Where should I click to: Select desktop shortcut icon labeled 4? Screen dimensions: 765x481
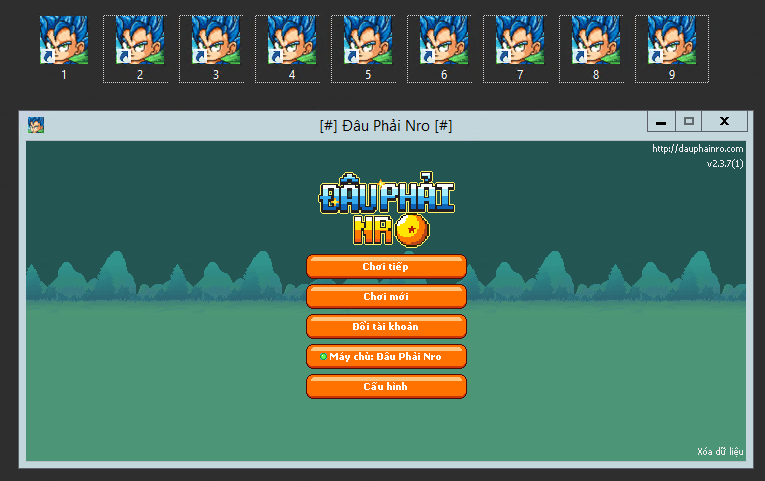pos(291,41)
